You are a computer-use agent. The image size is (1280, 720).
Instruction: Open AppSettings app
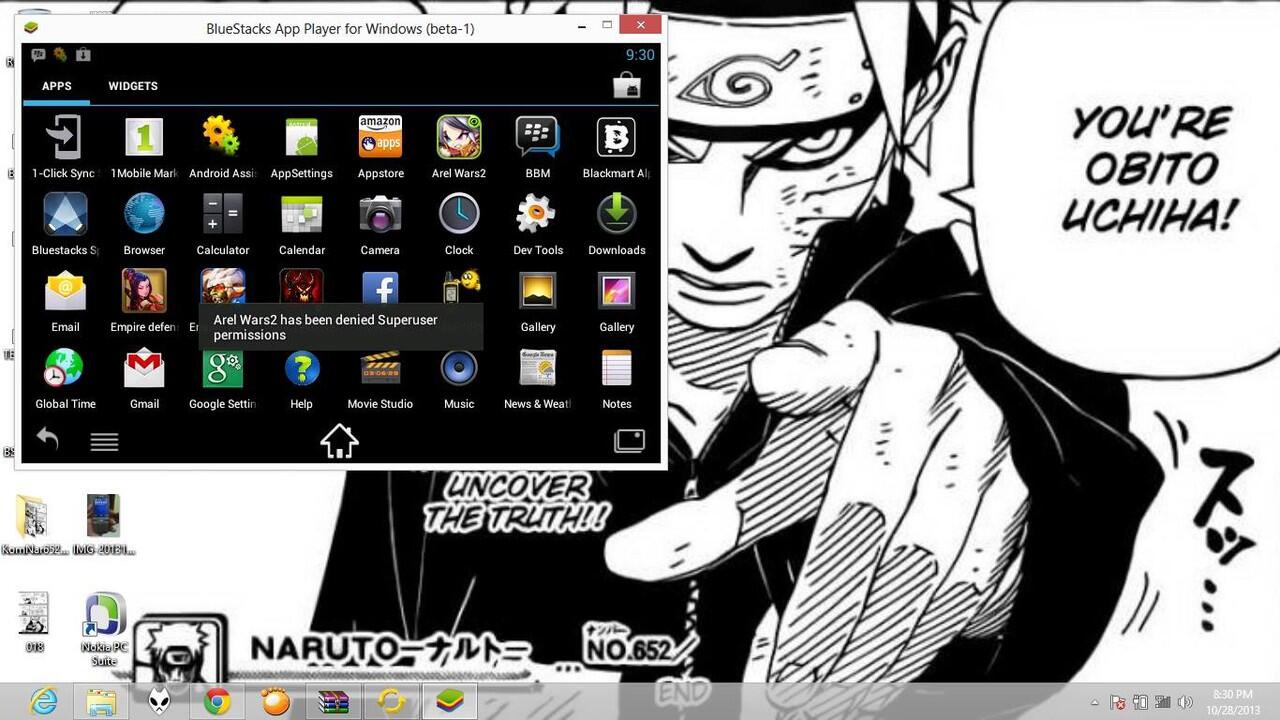click(301, 137)
